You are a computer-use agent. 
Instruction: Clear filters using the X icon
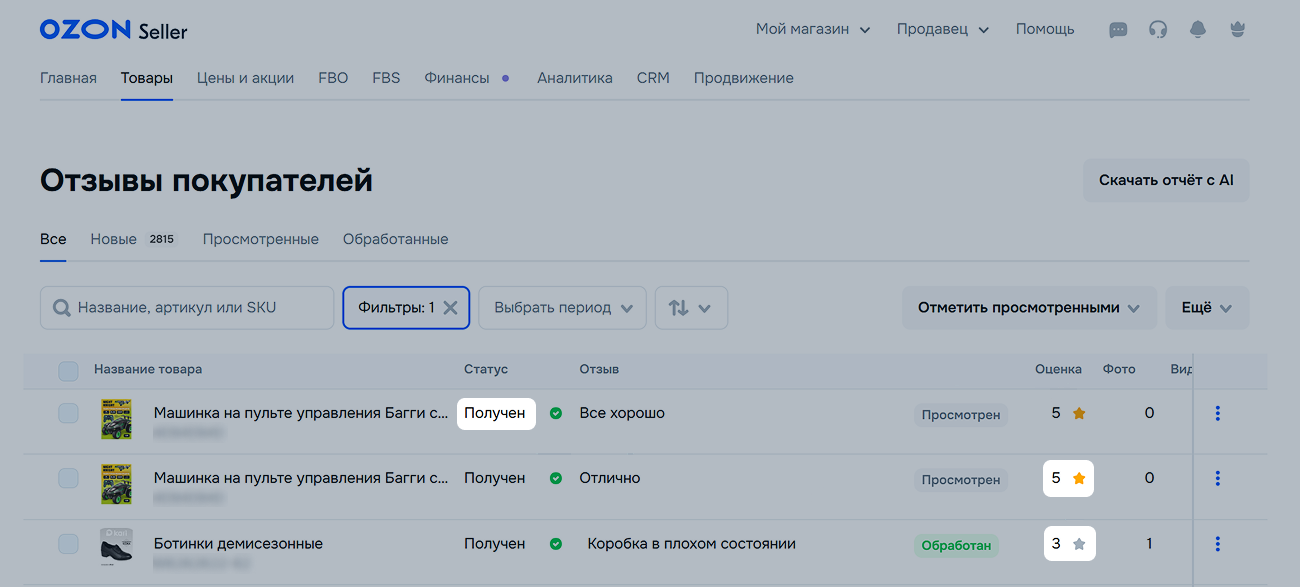click(450, 308)
